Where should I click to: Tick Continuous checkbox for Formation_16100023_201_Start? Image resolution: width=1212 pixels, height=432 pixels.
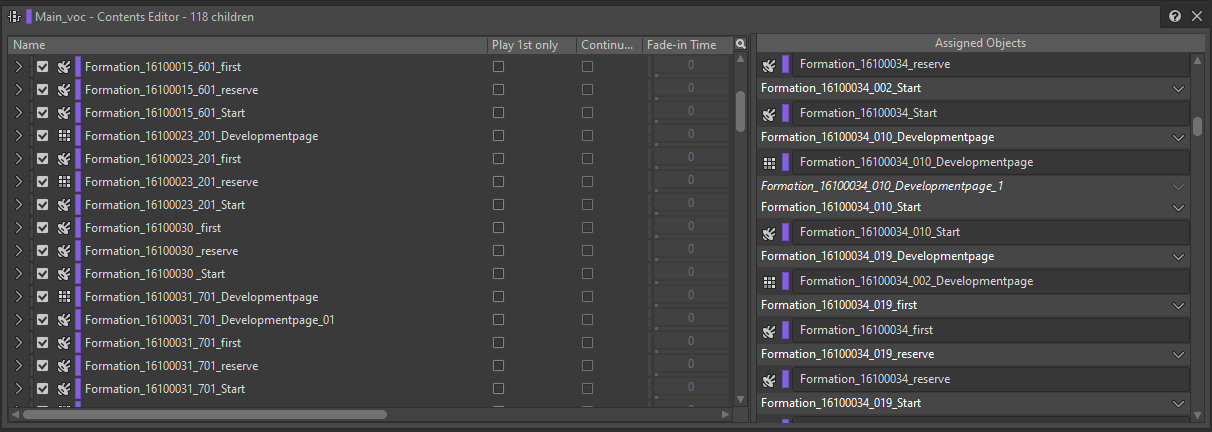(x=587, y=205)
